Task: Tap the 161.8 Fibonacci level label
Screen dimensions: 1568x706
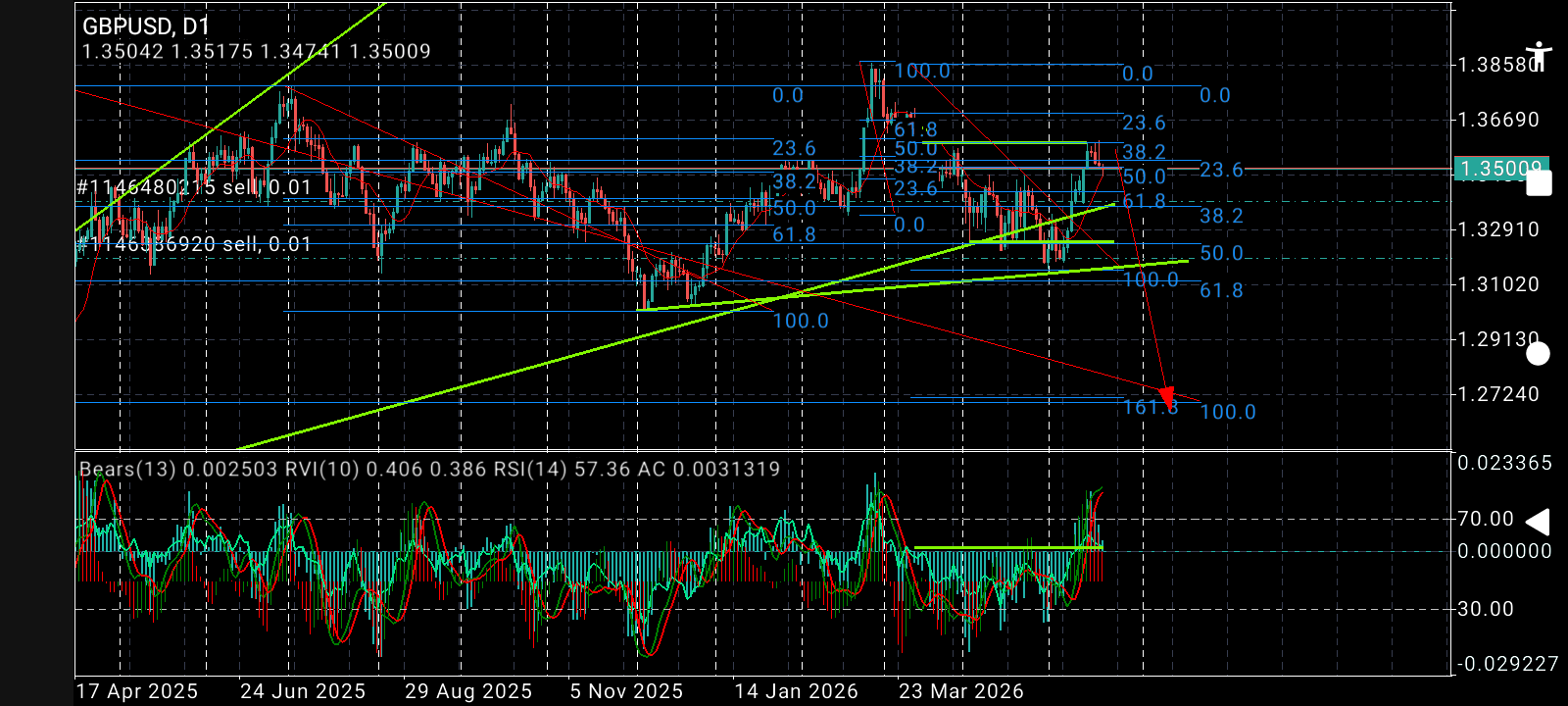Action: pos(1151,407)
